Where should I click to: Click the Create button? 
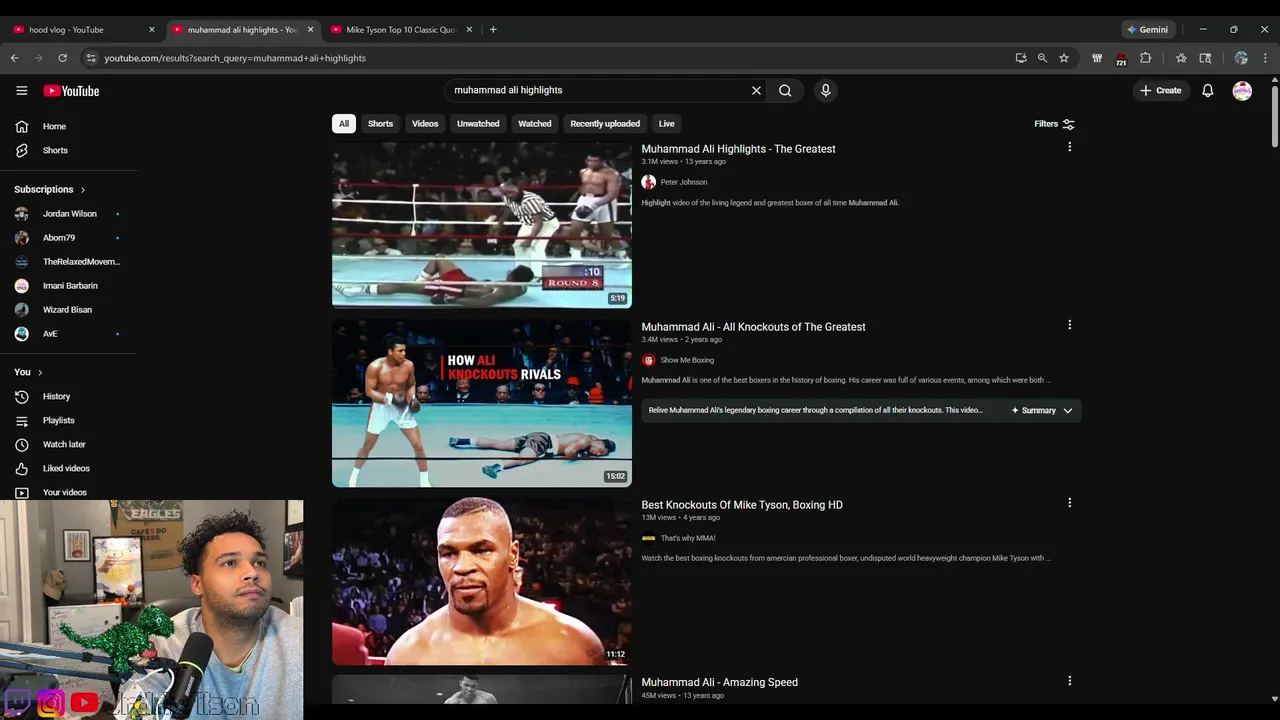tap(1160, 90)
